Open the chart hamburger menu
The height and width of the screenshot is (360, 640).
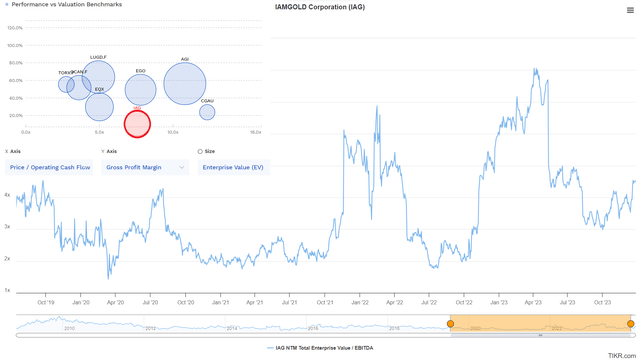[x=630, y=10]
